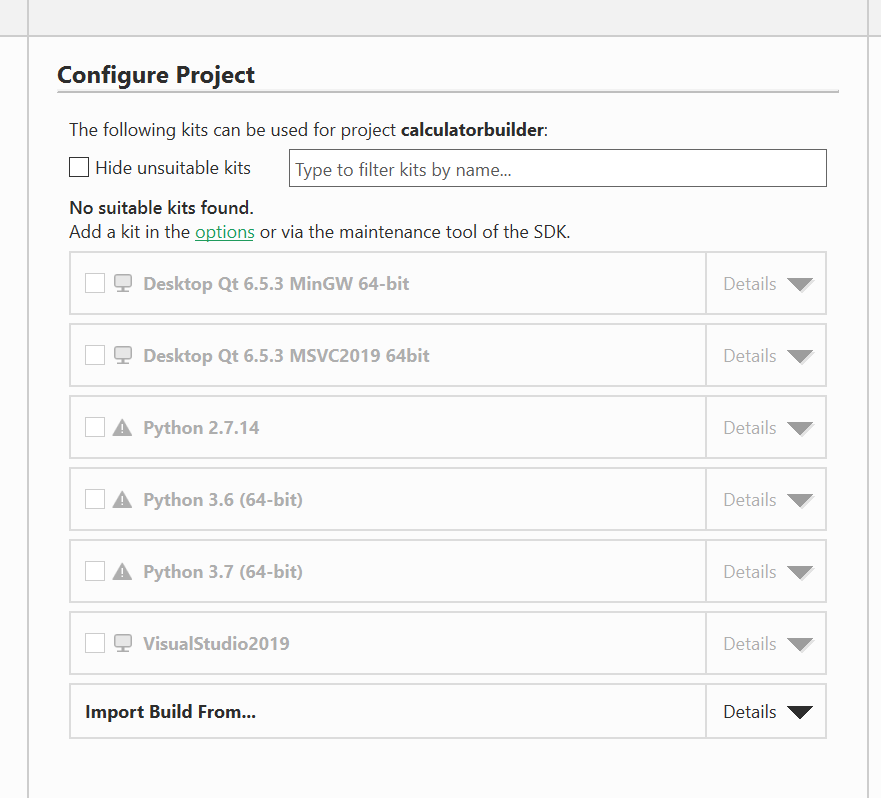Click warning icon next to Python 3.7 (64-bit)
This screenshot has height=798, width=881.
point(123,571)
